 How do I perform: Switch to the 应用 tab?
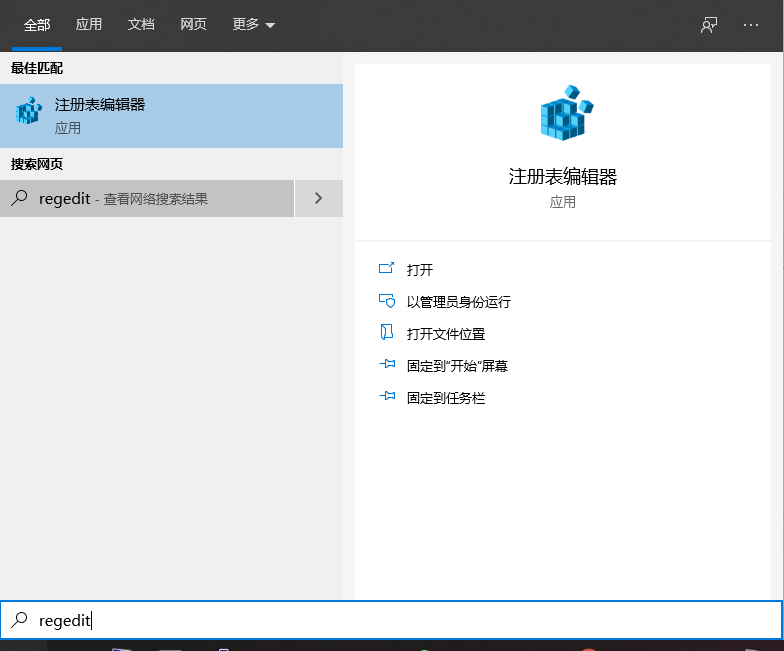pos(88,24)
